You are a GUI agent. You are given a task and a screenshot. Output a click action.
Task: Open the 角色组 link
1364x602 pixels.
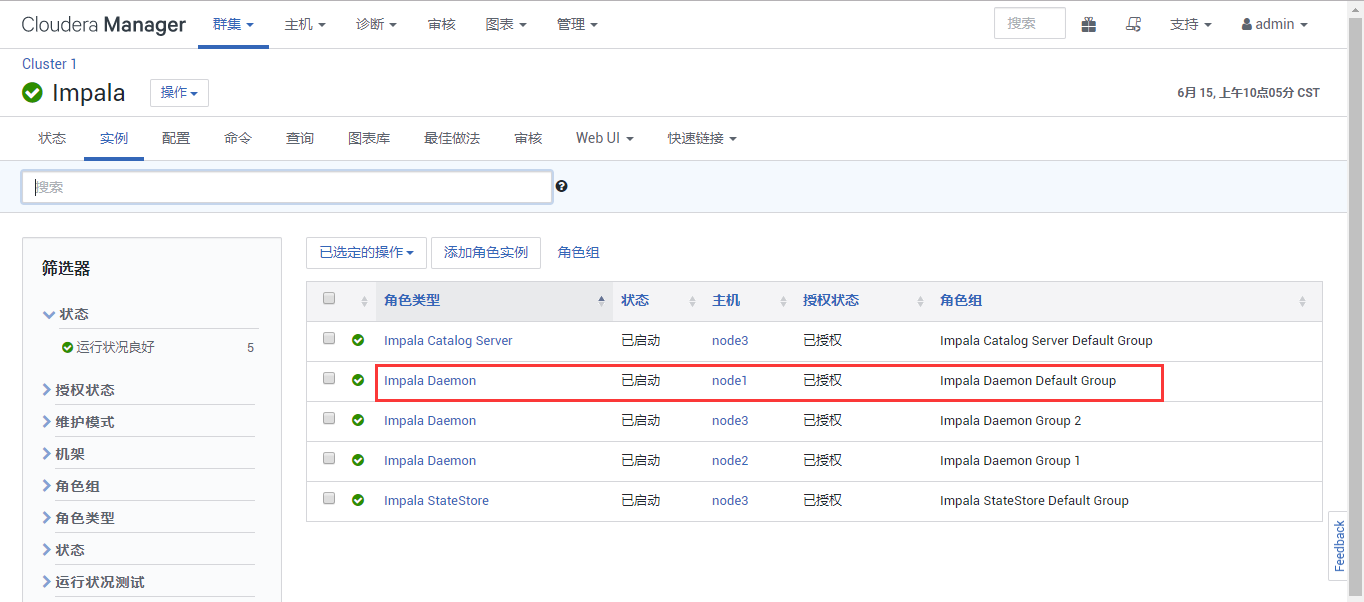579,253
